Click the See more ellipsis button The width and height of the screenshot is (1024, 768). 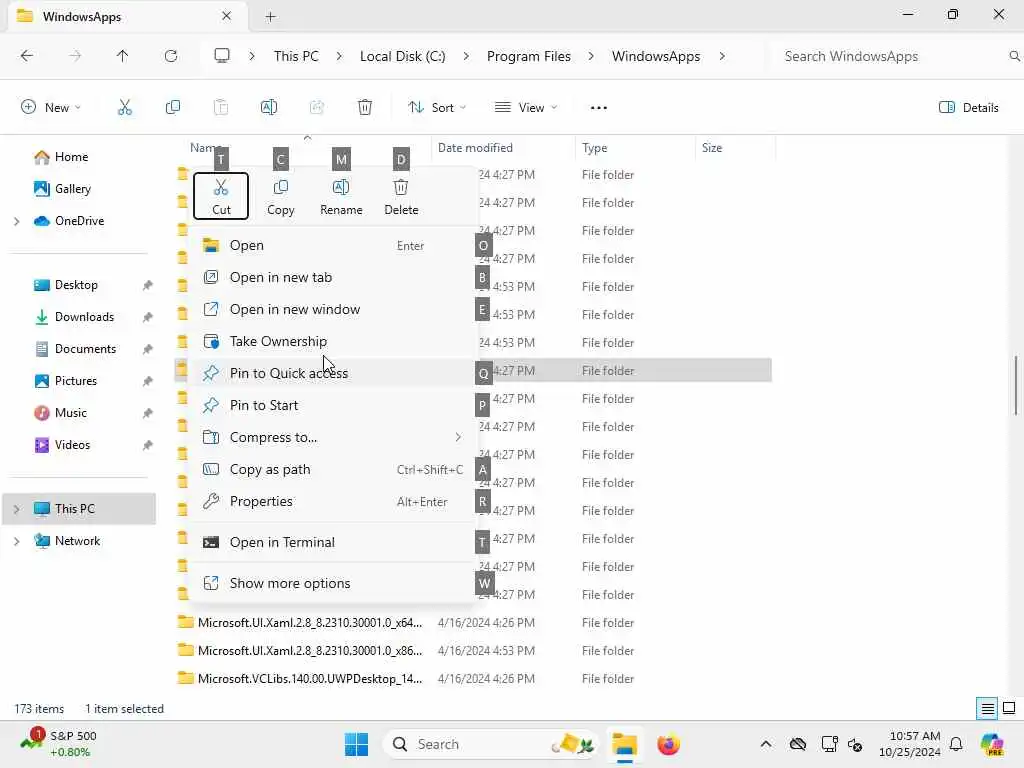click(x=599, y=108)
